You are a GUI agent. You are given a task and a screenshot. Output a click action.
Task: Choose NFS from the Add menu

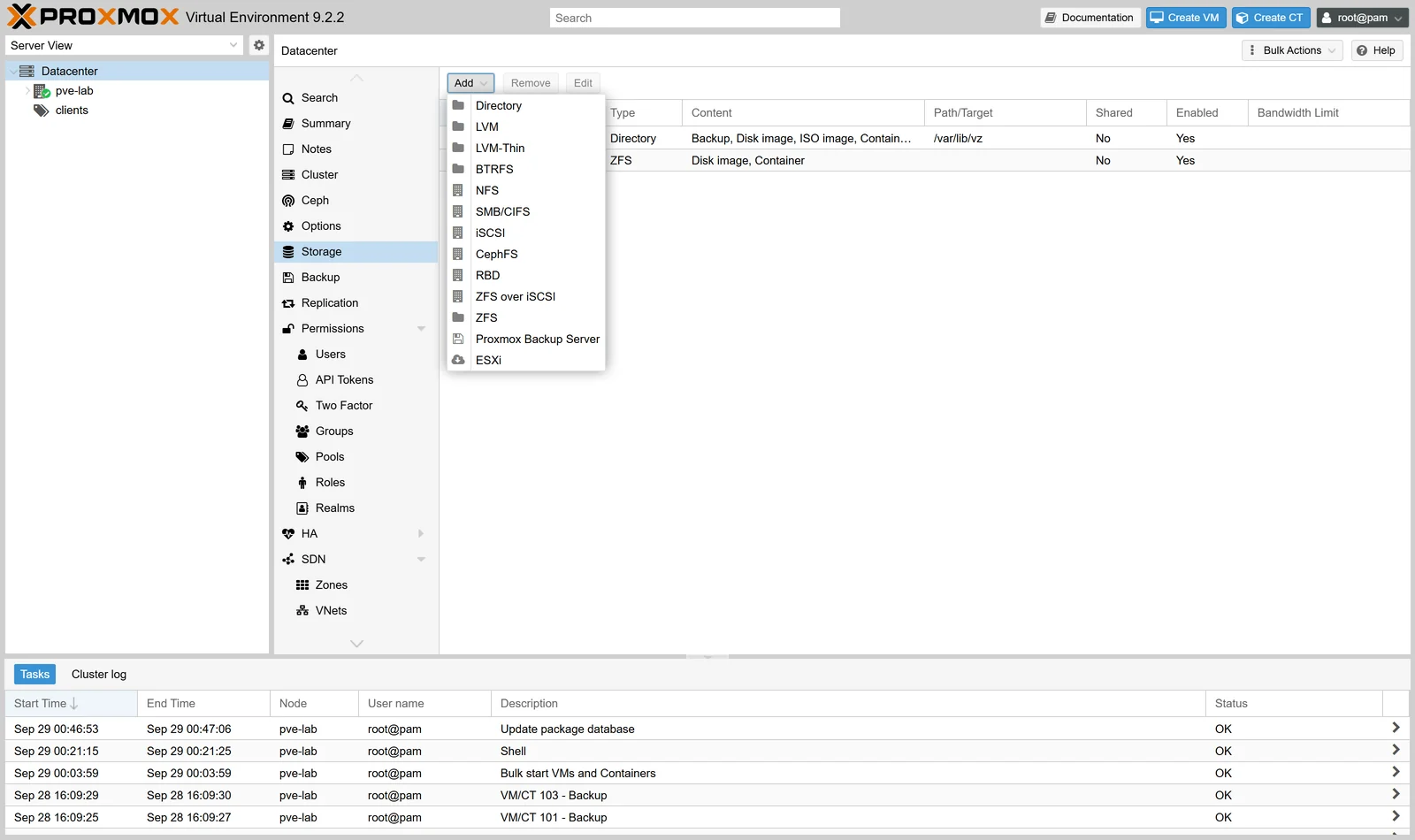coord(525,191)
